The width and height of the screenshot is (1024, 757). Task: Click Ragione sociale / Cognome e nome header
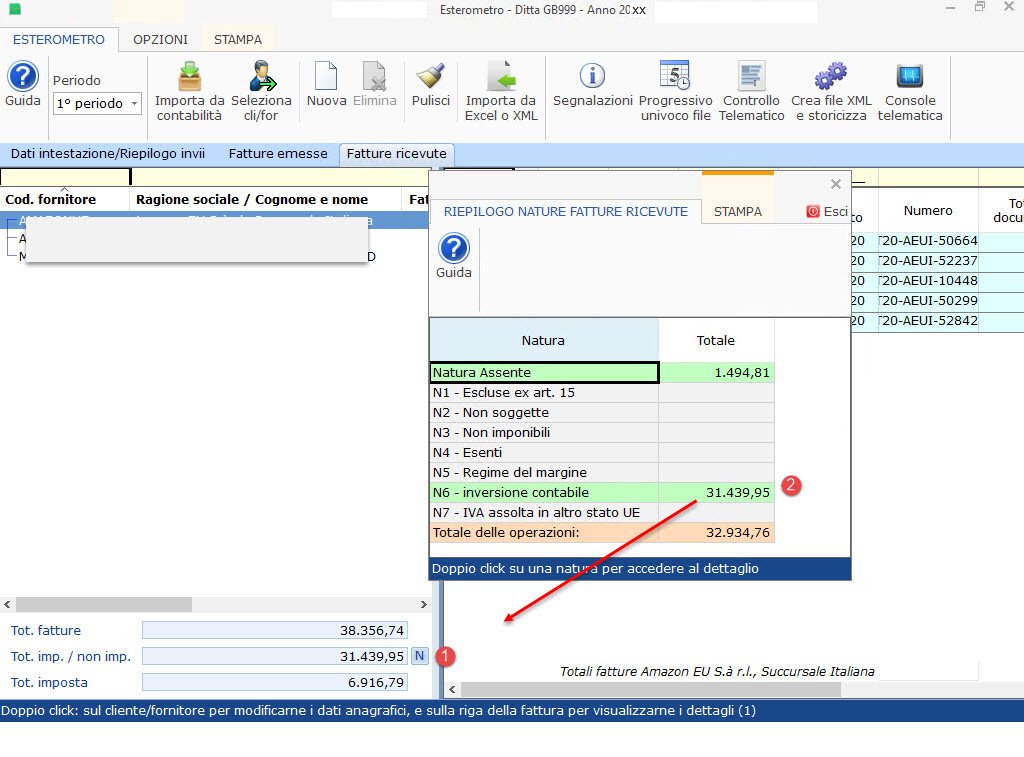pyautogui.click(x=265, y=199)
